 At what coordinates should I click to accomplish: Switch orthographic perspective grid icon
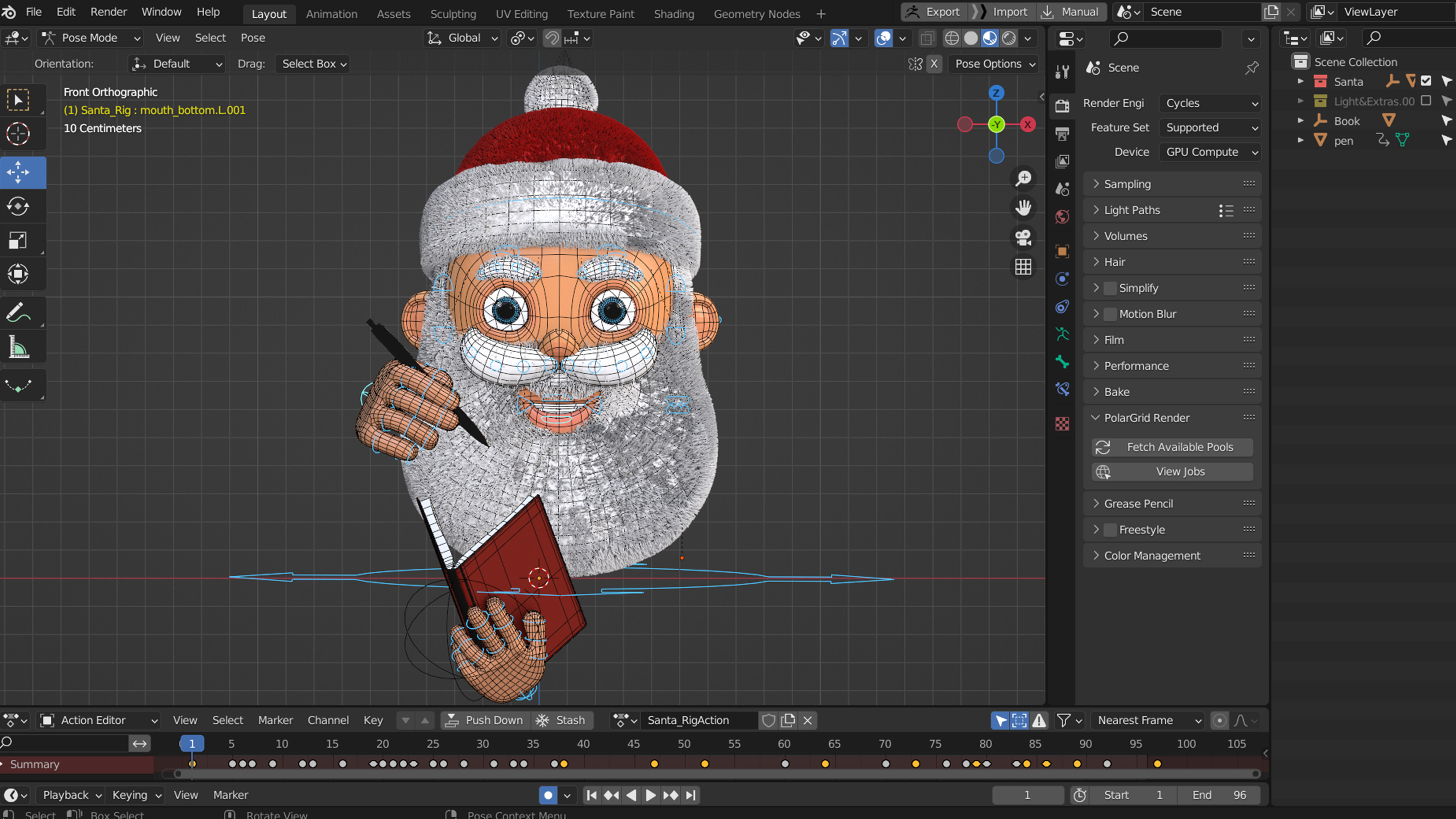(1023, 267)
